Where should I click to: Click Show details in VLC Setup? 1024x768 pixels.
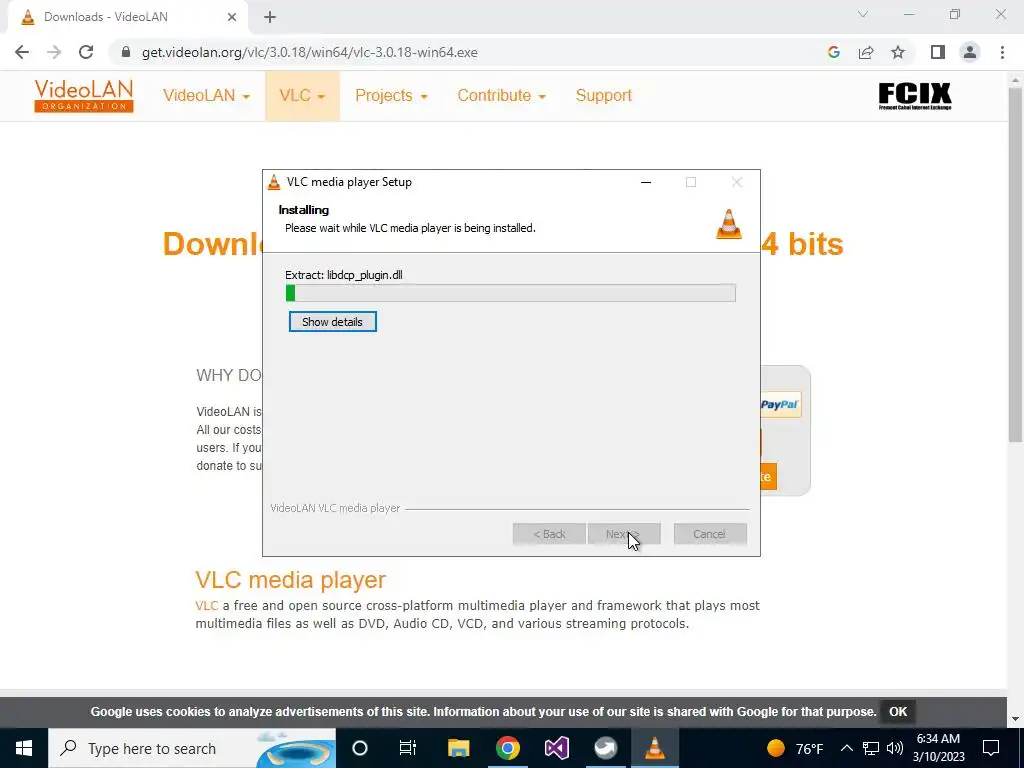point(332,322)
